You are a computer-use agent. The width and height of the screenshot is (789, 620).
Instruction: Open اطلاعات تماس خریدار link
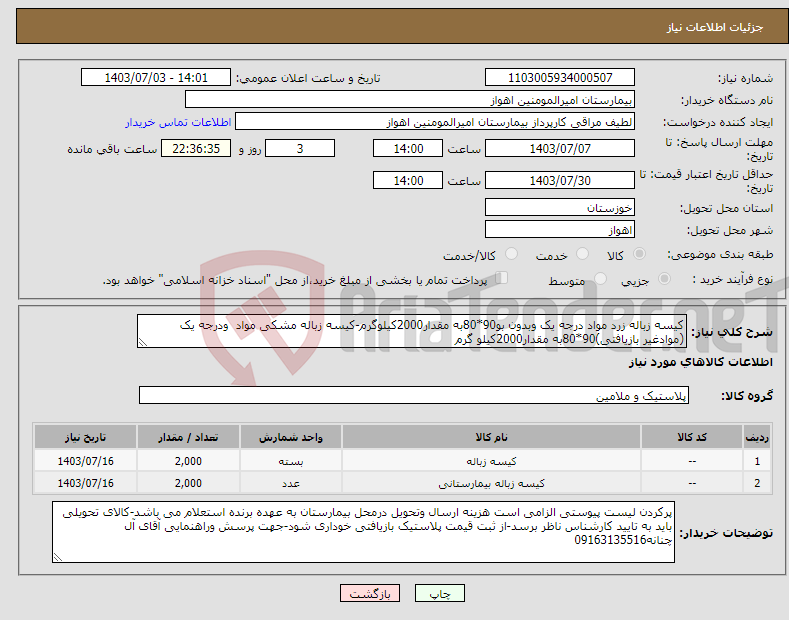178,122
